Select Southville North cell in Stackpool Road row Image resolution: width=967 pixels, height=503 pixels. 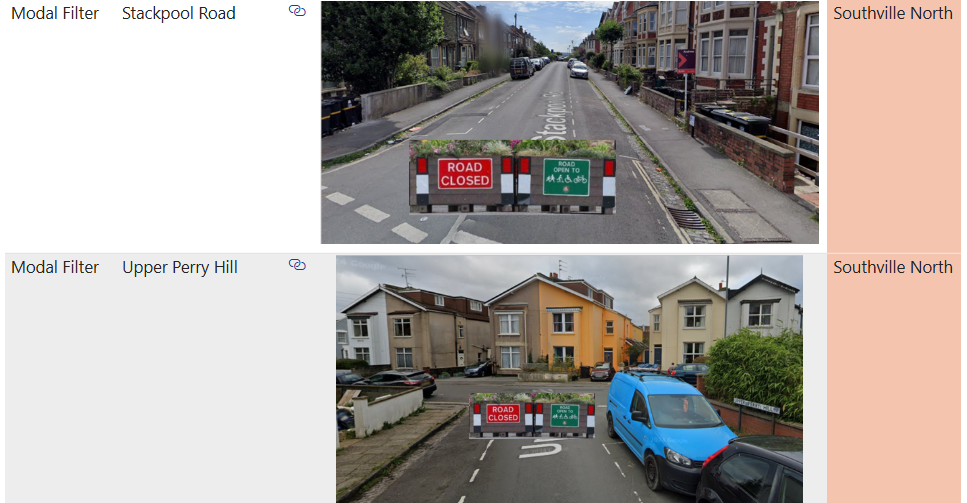point(892,14)
